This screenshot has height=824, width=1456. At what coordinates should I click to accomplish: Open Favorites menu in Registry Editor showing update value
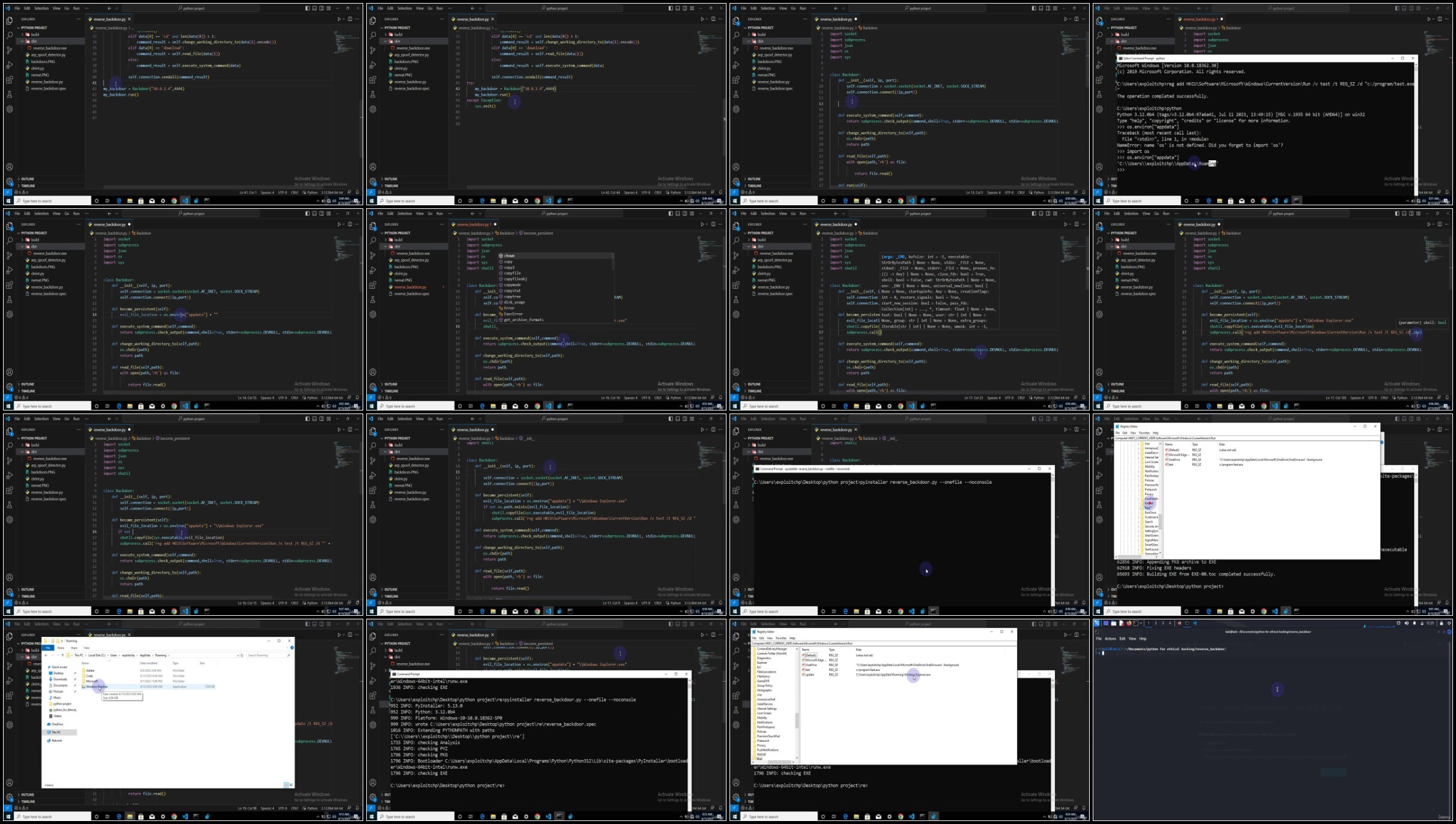click(x=781, y=638)
